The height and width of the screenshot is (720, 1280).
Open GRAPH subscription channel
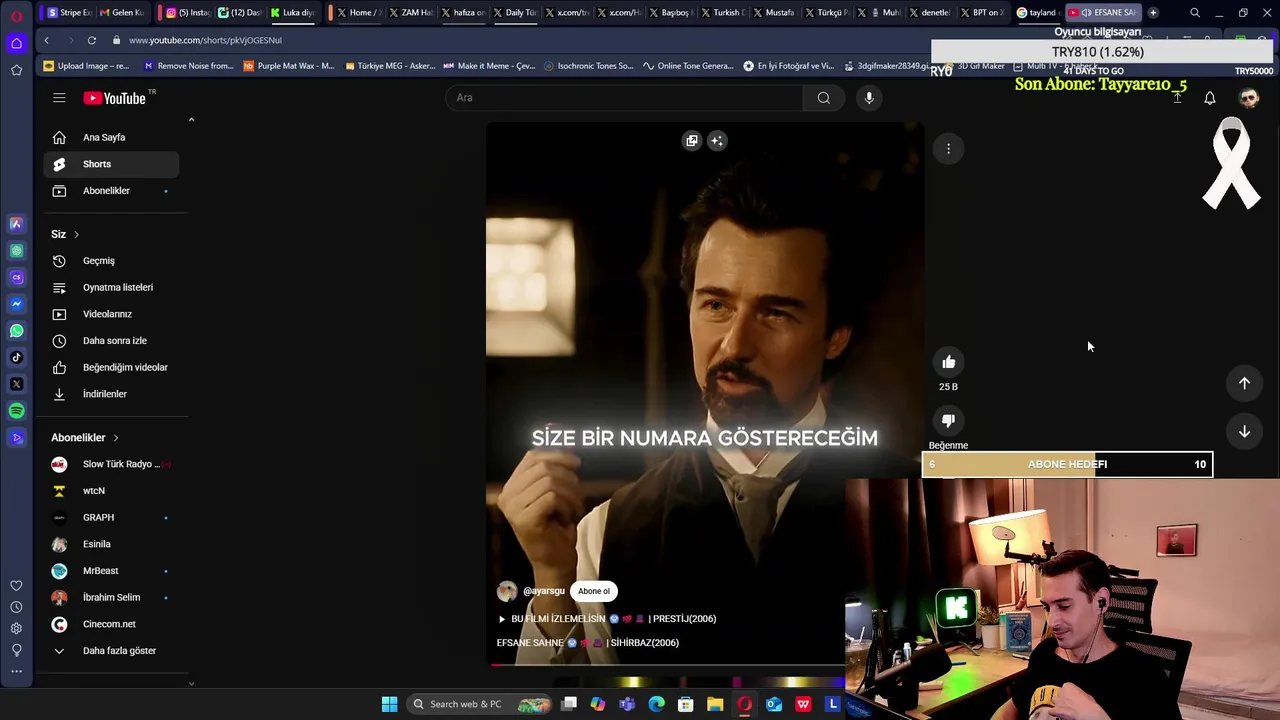click(111, 517)
